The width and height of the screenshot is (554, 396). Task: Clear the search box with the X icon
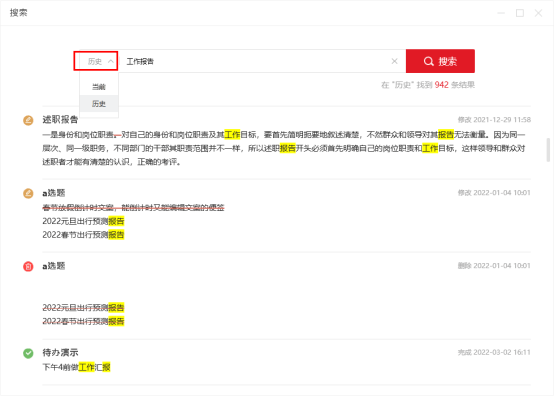[395, 61]
